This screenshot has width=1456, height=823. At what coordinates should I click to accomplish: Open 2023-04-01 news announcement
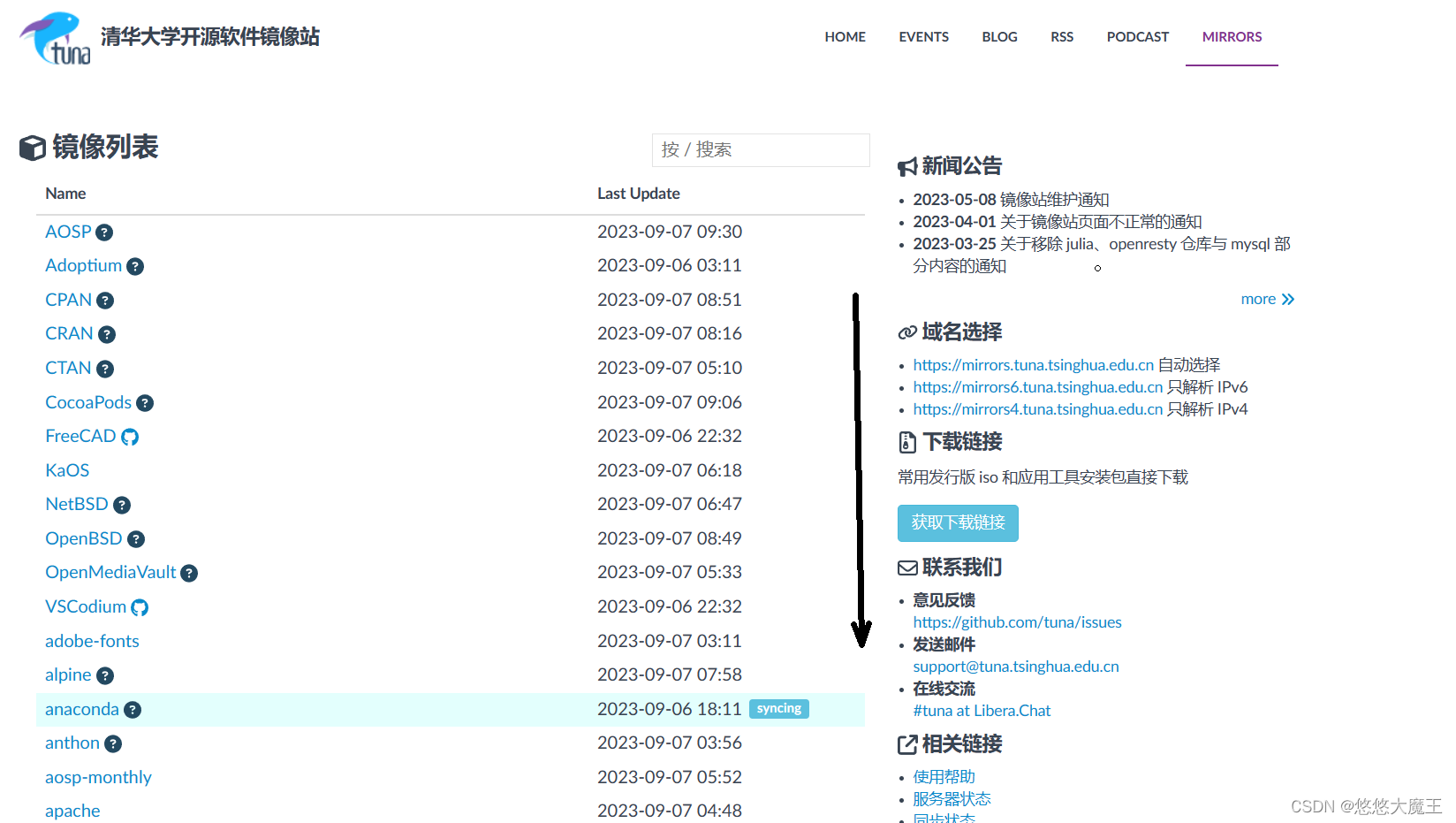pos(1058,222)
